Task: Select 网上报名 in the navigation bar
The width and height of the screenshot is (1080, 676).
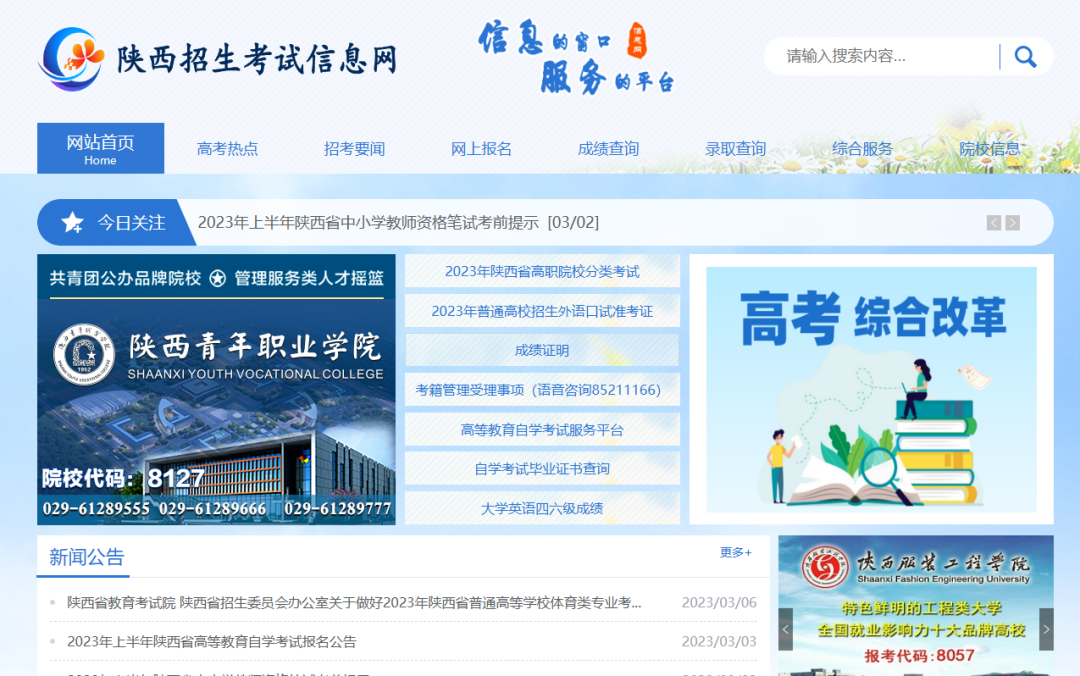Action: pos(481,149)
